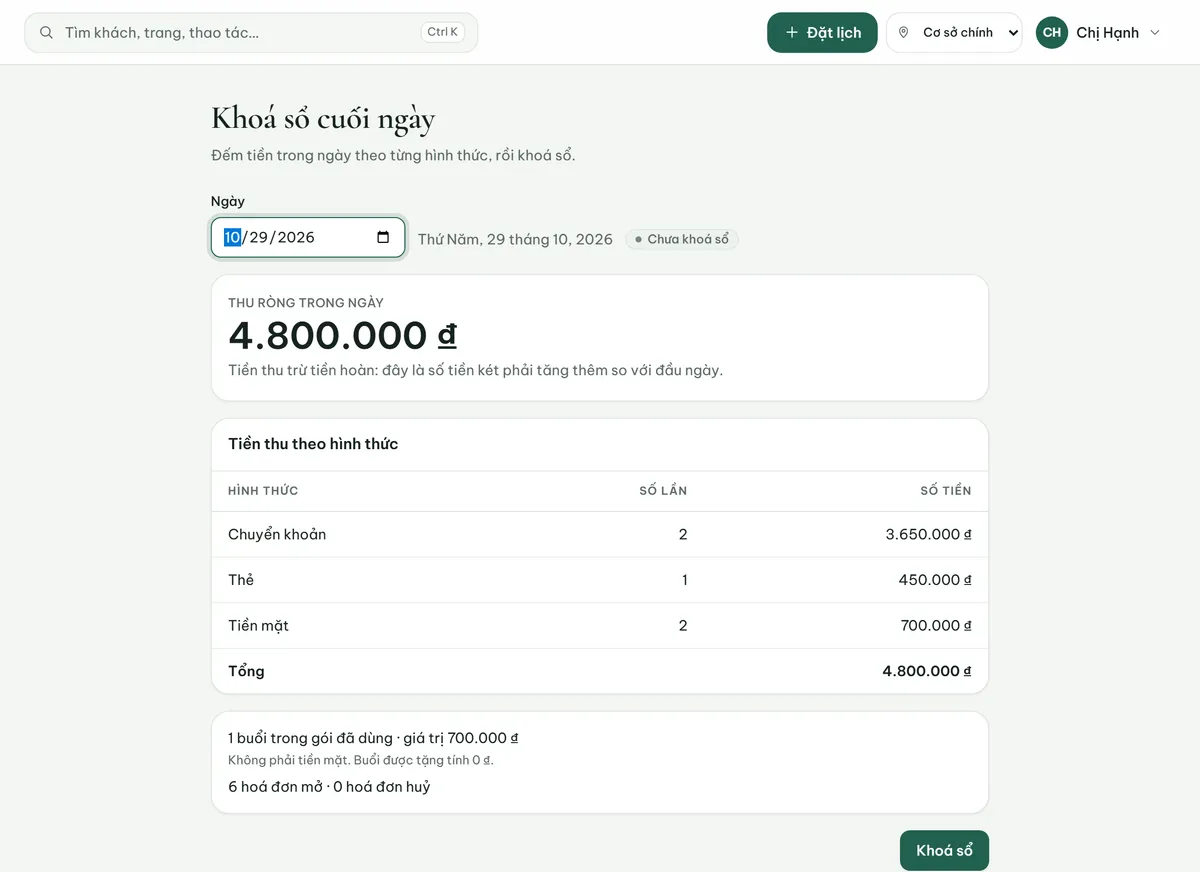Click the location pin icon beside Cơ sở chính
Viewport: 1200px width, 872px height.
[904, 33]
